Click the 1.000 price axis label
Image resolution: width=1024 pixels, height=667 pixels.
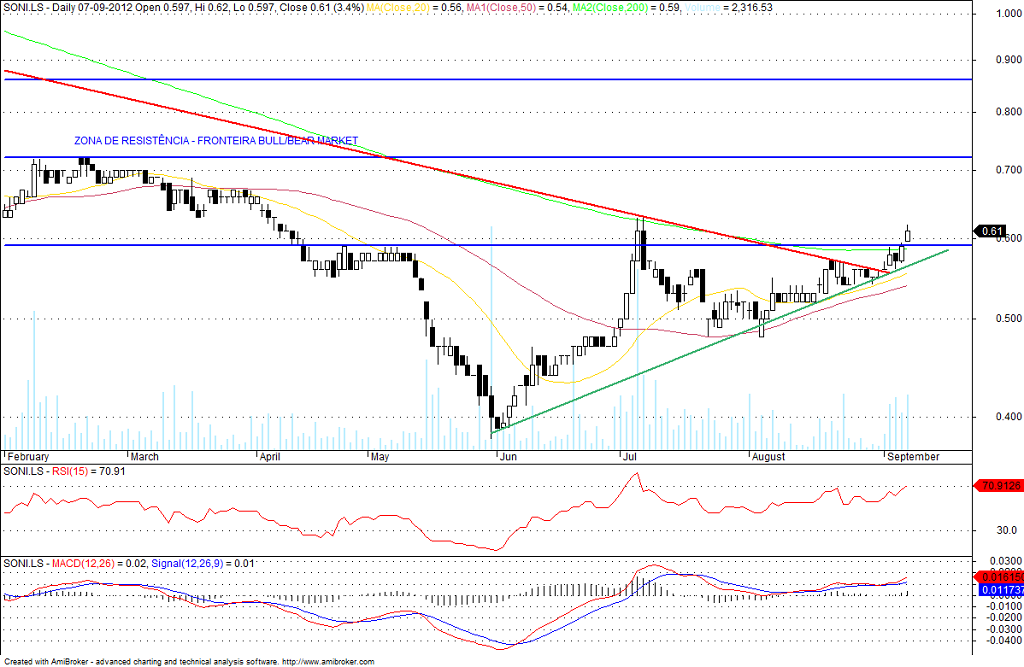click(1008, 14)
